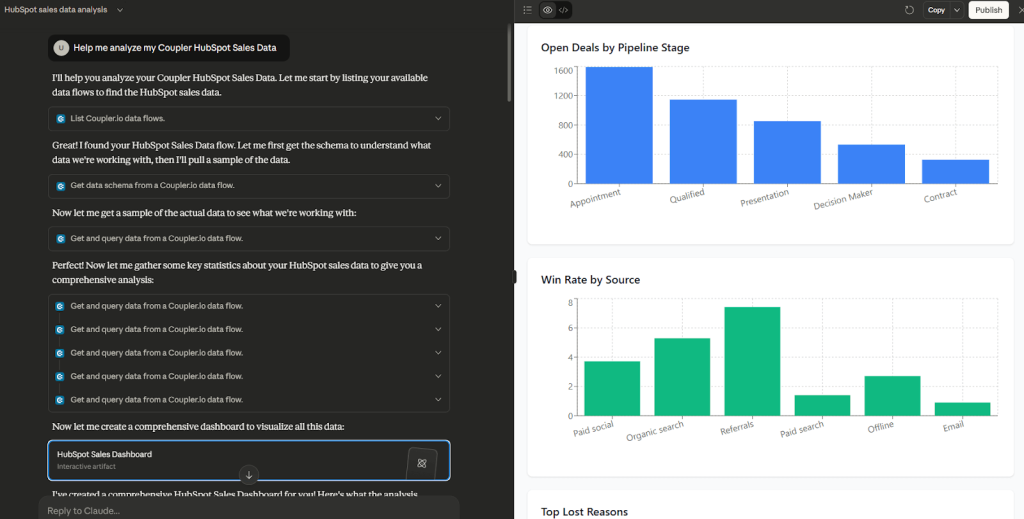Expand the Get data schema row chevron
The width and height of the screenshot is (1024, 519).
tap(438, 185)
